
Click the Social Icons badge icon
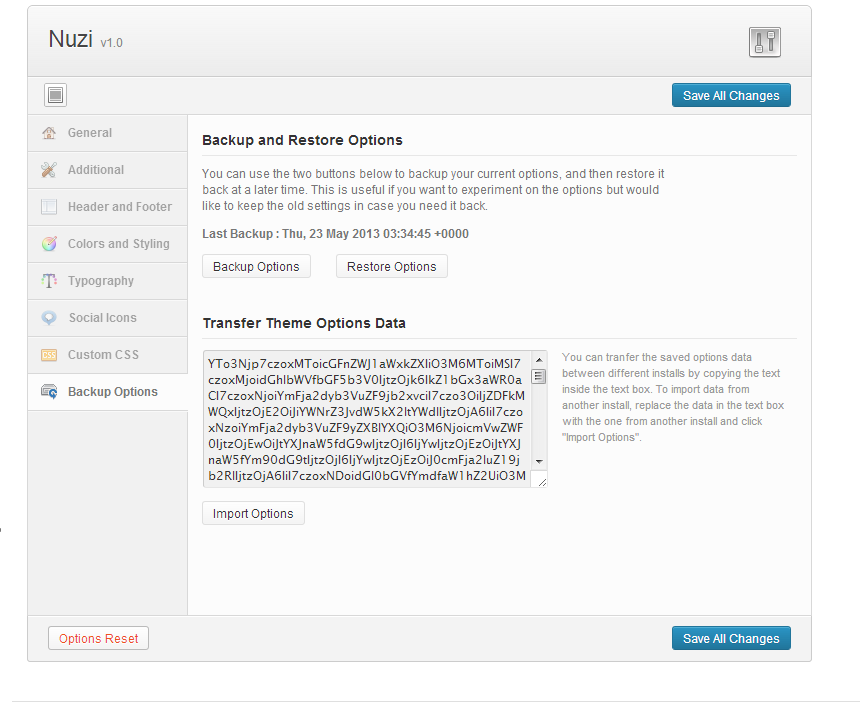(x=51, y=318)
